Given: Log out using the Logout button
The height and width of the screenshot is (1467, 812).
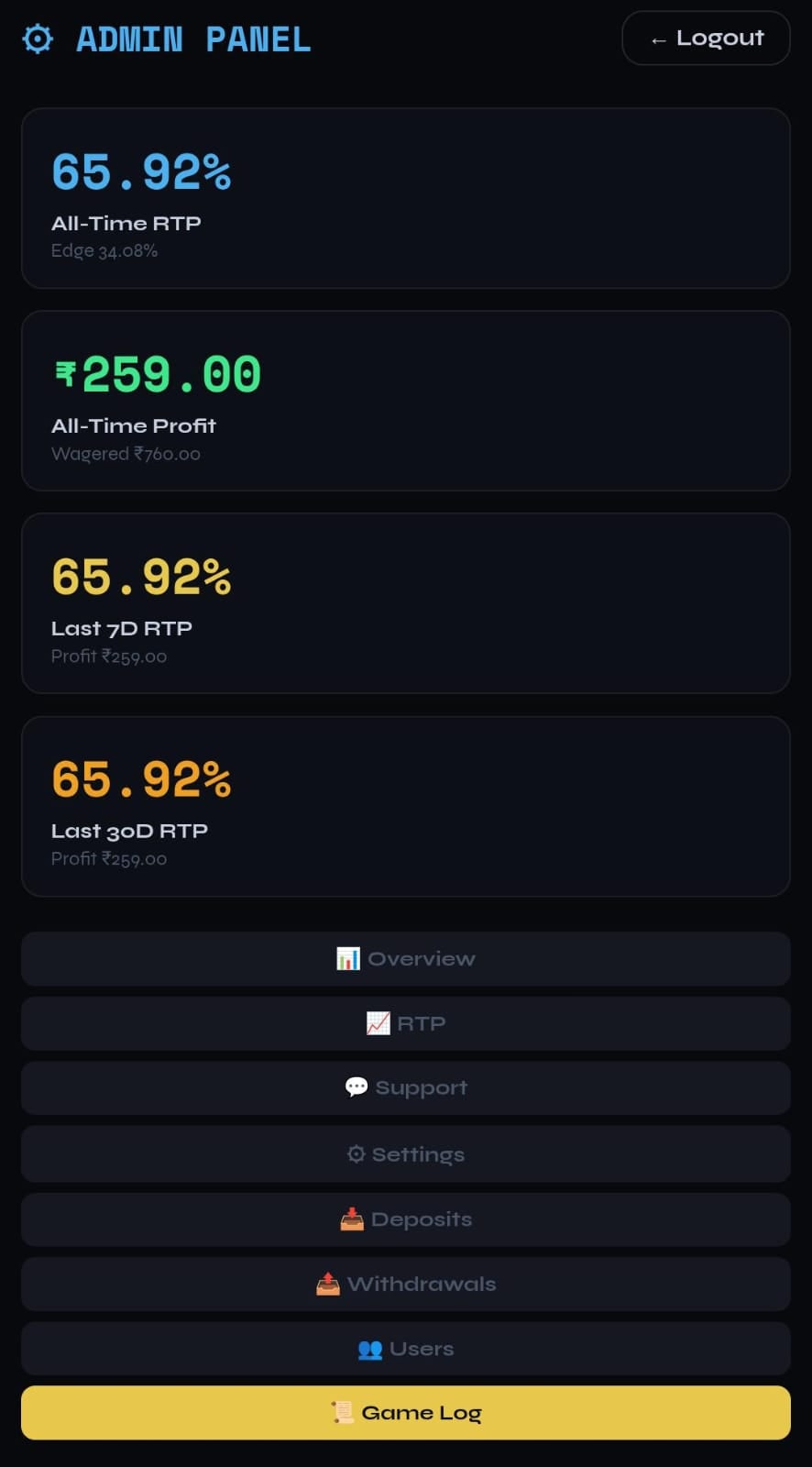Looking at the screenshot, I should coord(706,39).
